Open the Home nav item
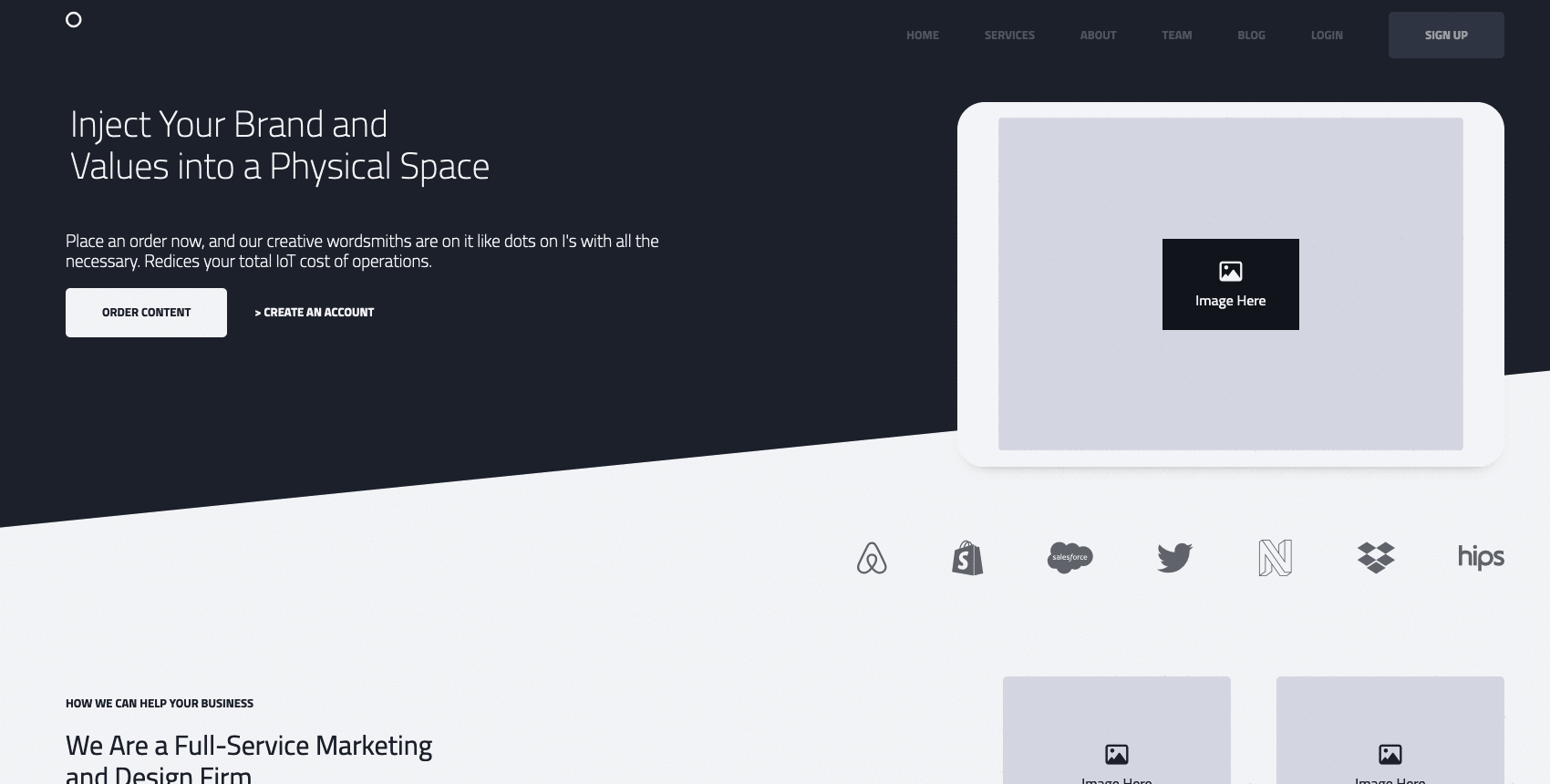 (922, 36)
